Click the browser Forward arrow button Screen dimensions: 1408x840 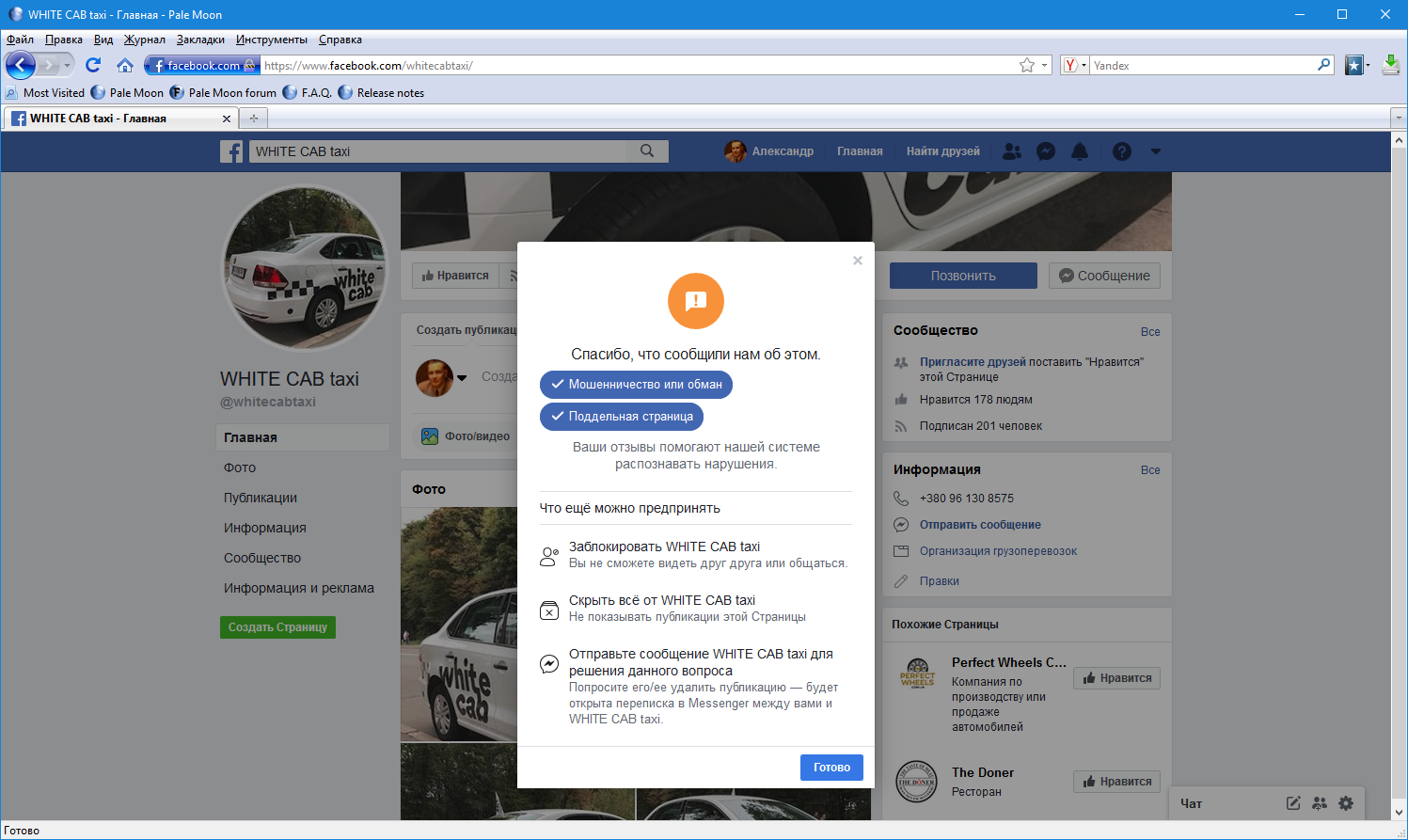(50, 65)
